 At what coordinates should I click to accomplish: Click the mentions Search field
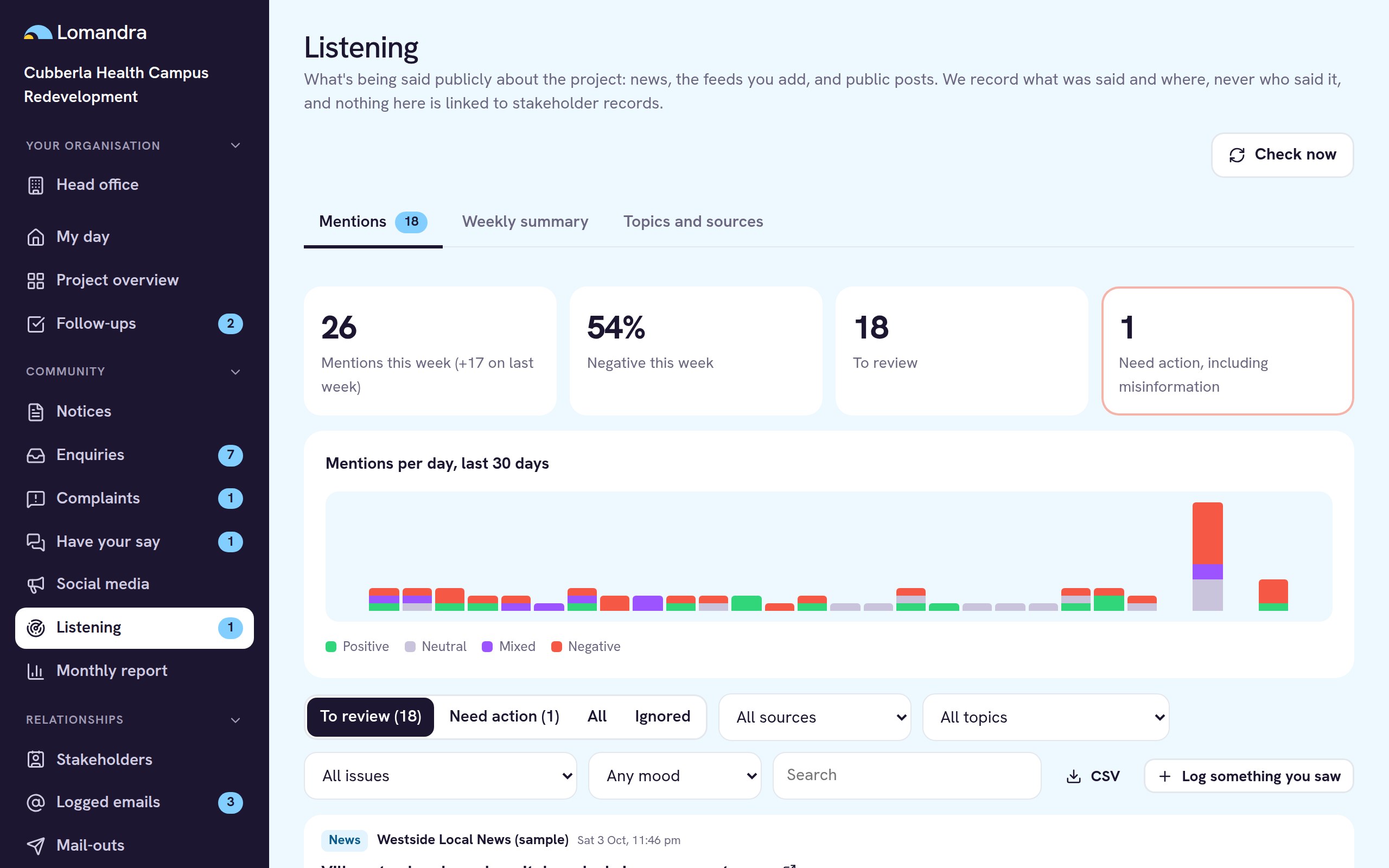pos(907,776)
